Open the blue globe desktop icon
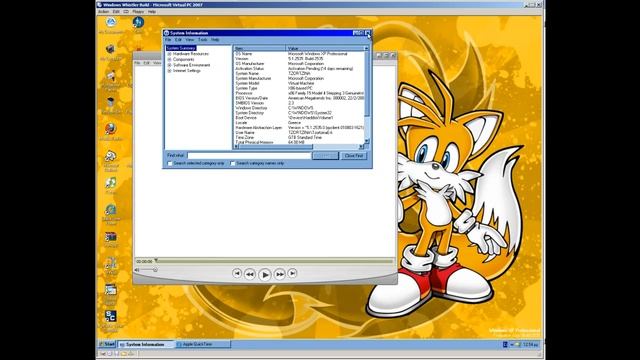Image resolution: width=640 pixels, height=360 pixels. click(111, 210)
